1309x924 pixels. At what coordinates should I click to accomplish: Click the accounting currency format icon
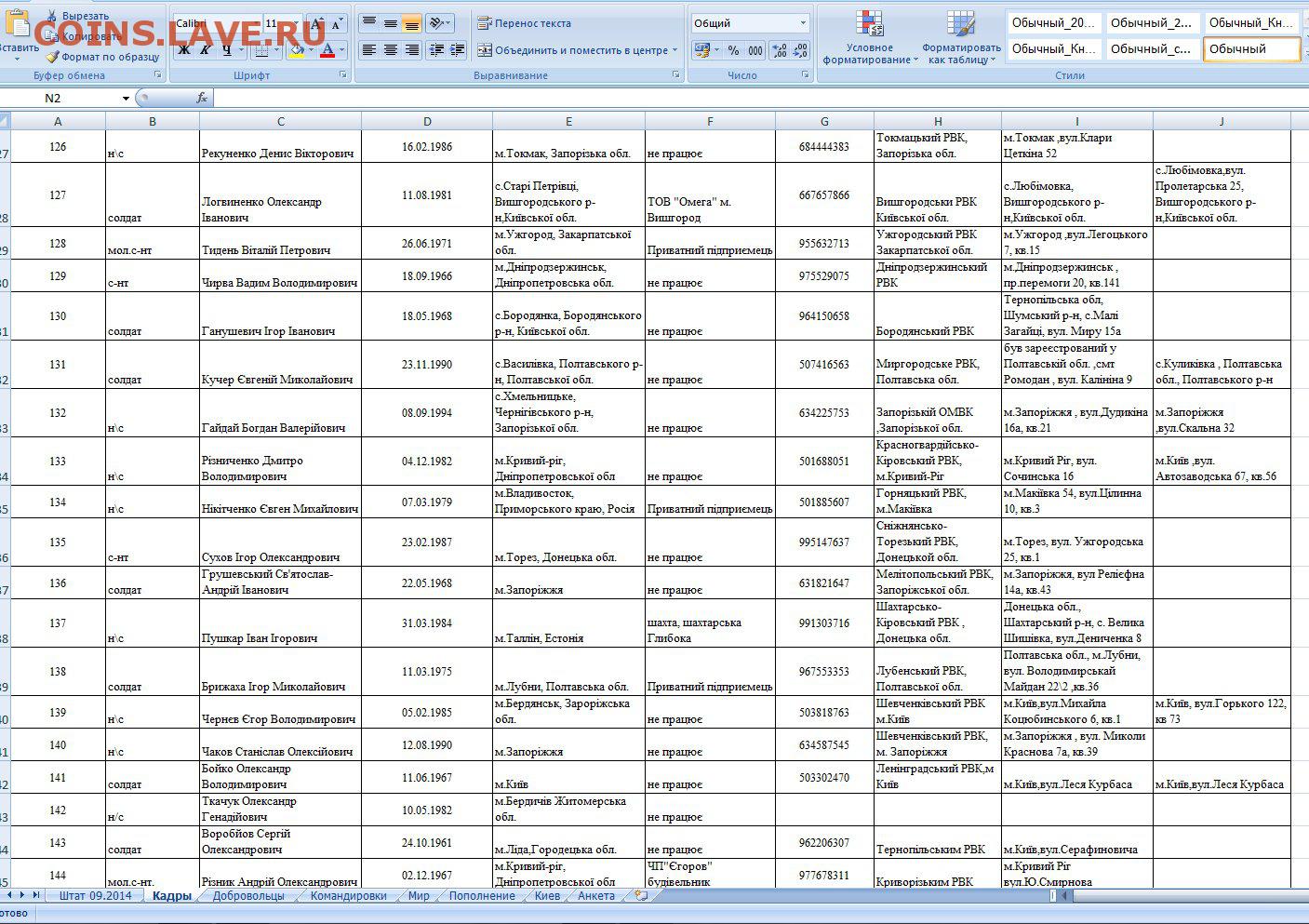tap(701, 50)
